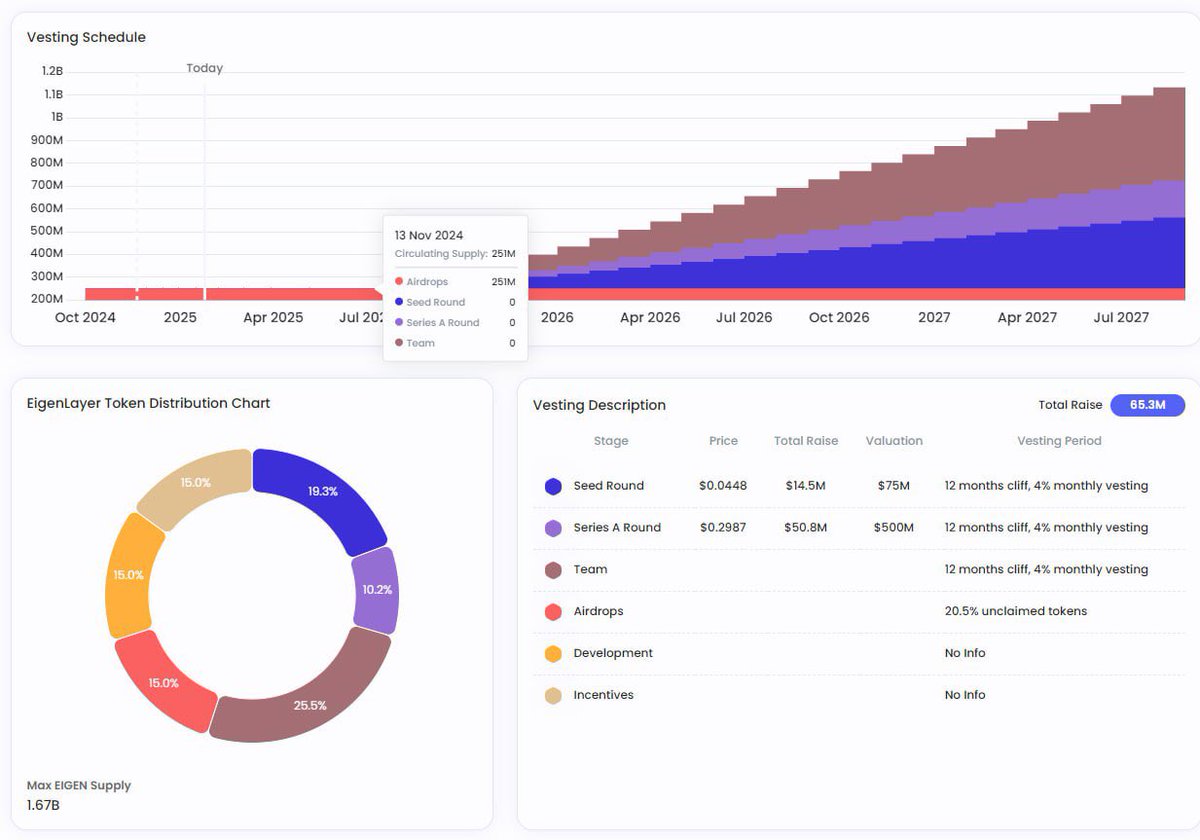1200x840 pixels.
Task: Click the Oct 2024 x-axis label
Action: [85, 318]
